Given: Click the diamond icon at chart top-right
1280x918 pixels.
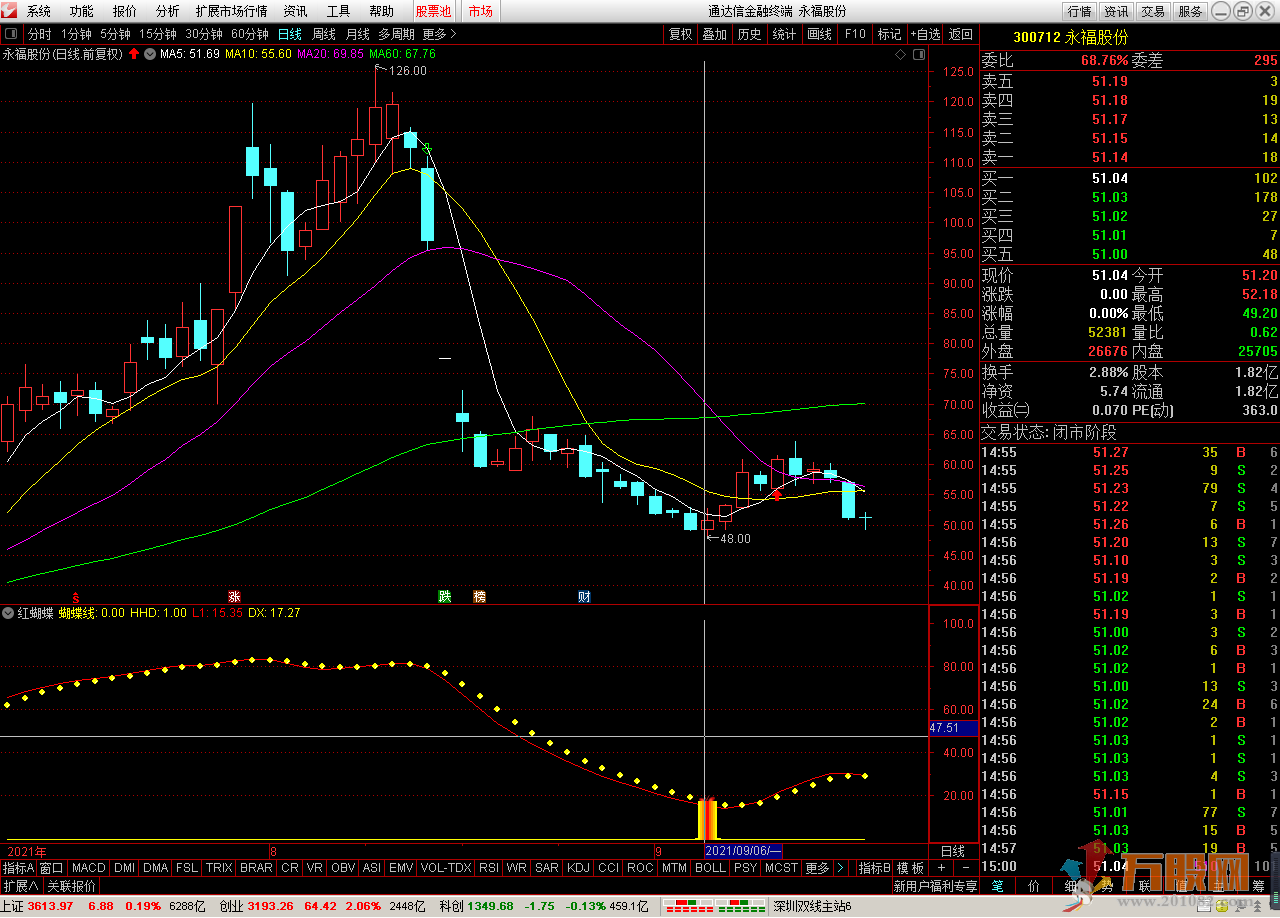Looking at the screenshot, I should 901,54.
